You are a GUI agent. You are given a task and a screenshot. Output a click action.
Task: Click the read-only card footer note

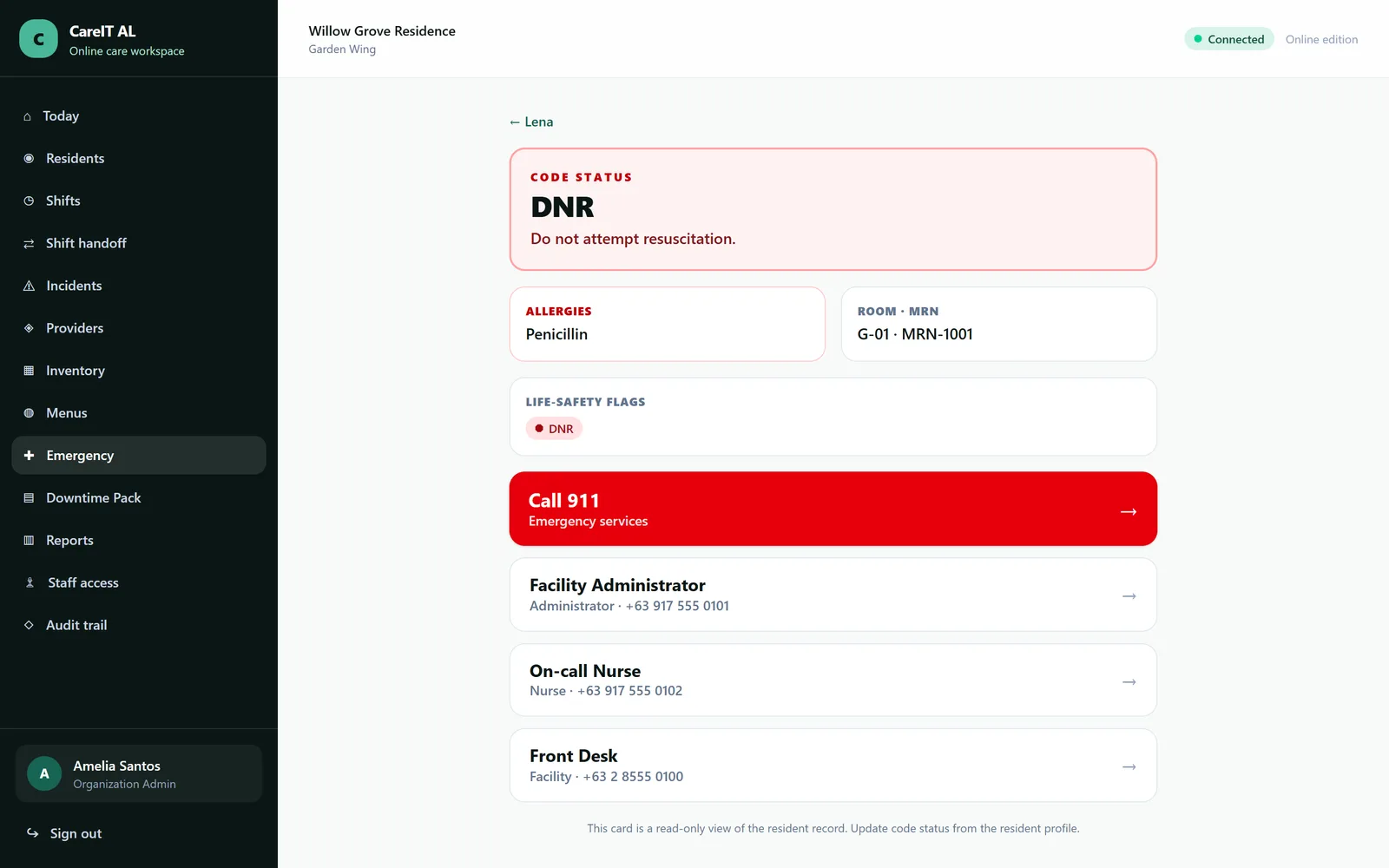tap(833, 829)
